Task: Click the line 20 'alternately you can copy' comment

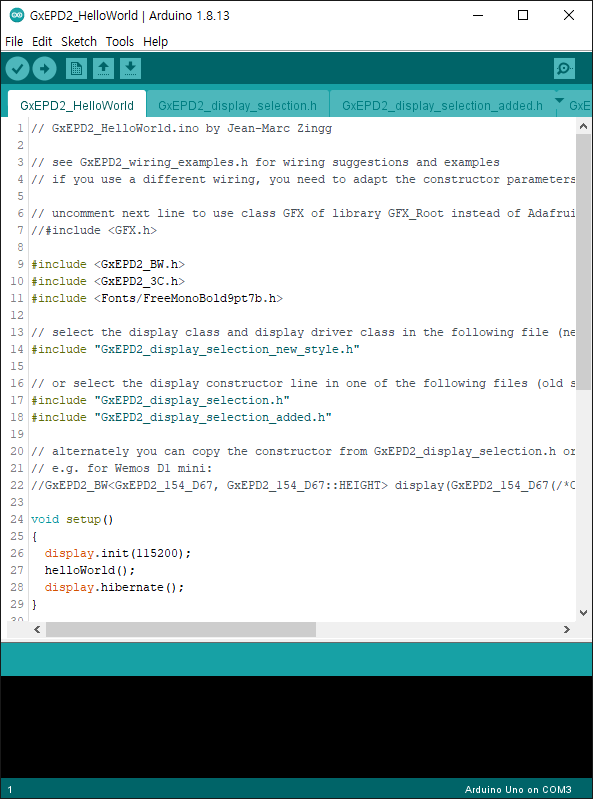Action: (x=303, y=451)
